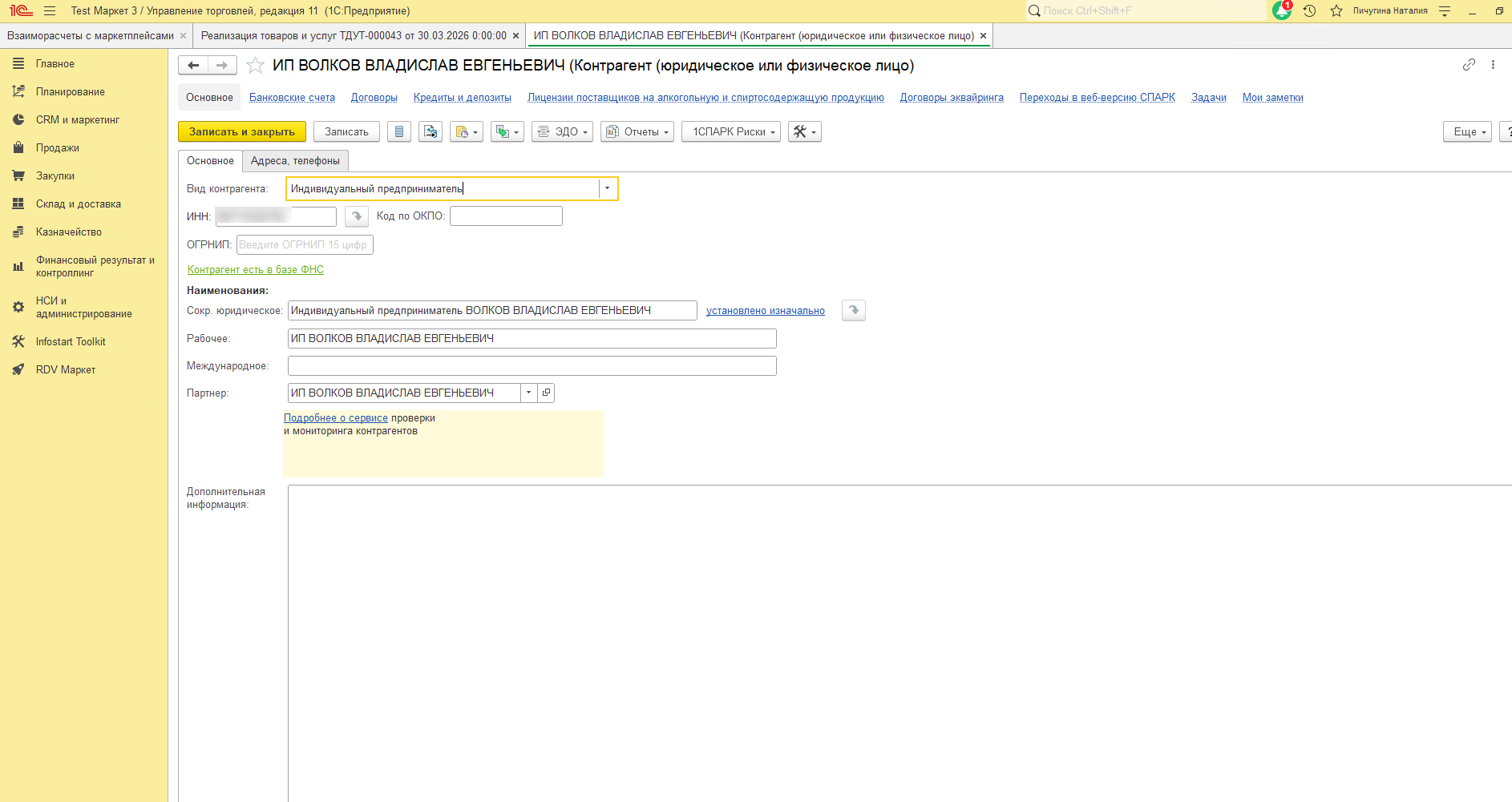
Task: Close the ИП ВОЛКОВ counterparty tab
Action: [983, 36]
